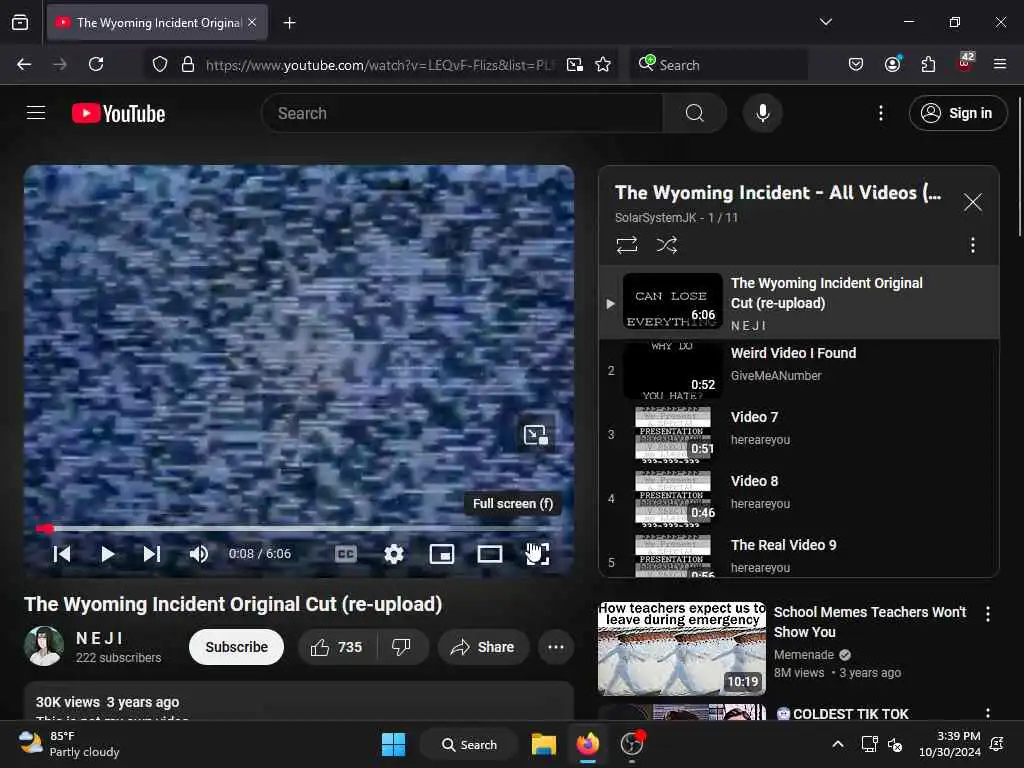The width and height of the screenshot is (1024, 768).
Task: Click the Firefox search bar
Action: (x=718, y=65)
